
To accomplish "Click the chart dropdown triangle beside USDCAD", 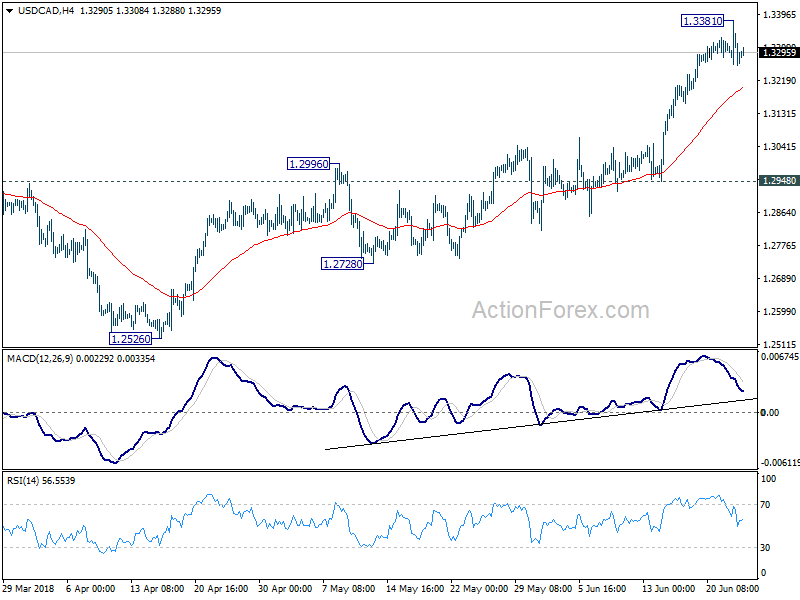I will click(x=9, y=11).
